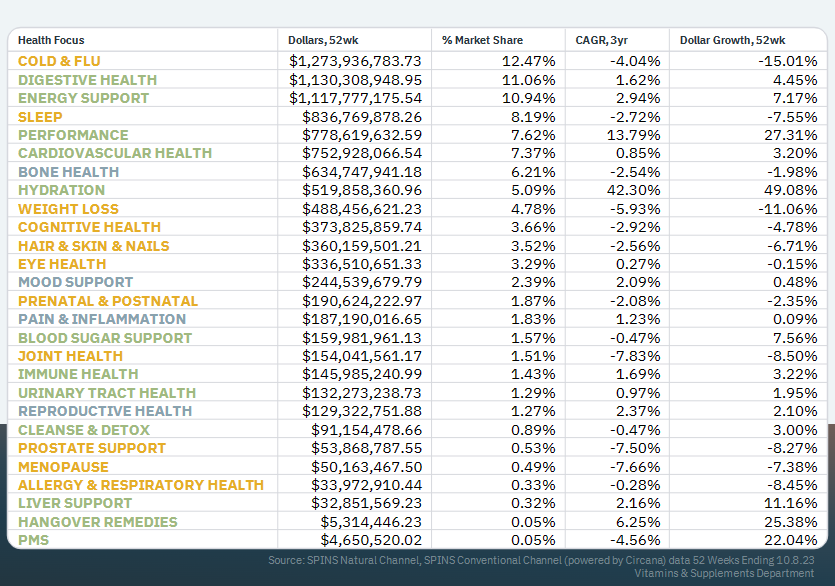This screenshot has width=835, height=586.
Task: Click the $1,273,936,783.73 dollars cell
Action: click(355, 61)
